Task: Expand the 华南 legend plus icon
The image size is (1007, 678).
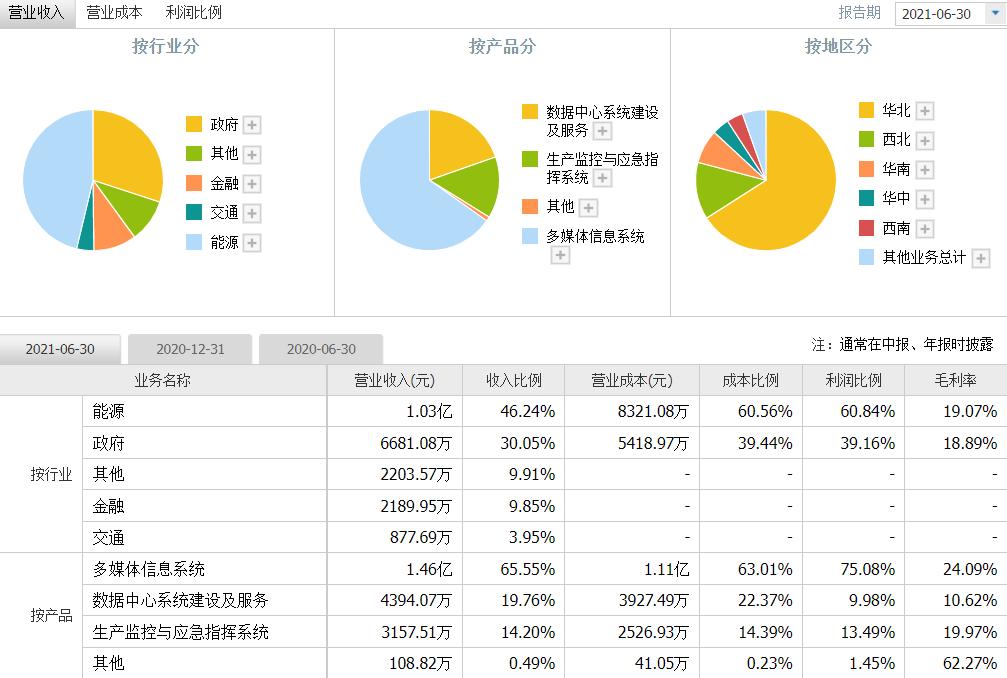Action: click(x=924, y=170)
